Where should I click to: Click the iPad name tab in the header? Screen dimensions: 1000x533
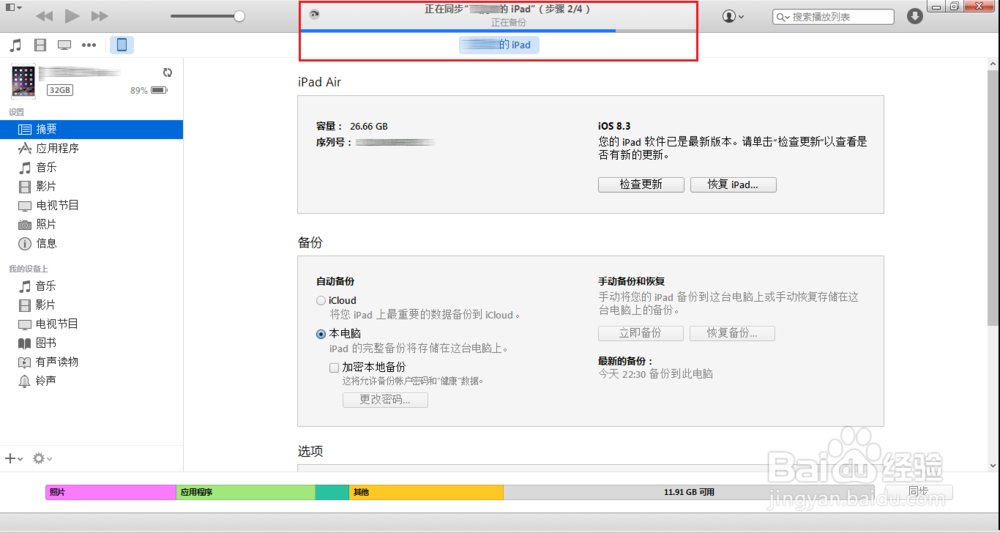pos(499,45)
